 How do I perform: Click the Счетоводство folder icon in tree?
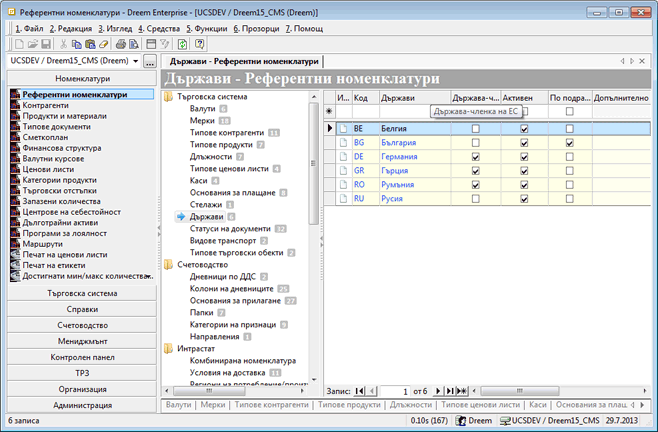[168, 265]
